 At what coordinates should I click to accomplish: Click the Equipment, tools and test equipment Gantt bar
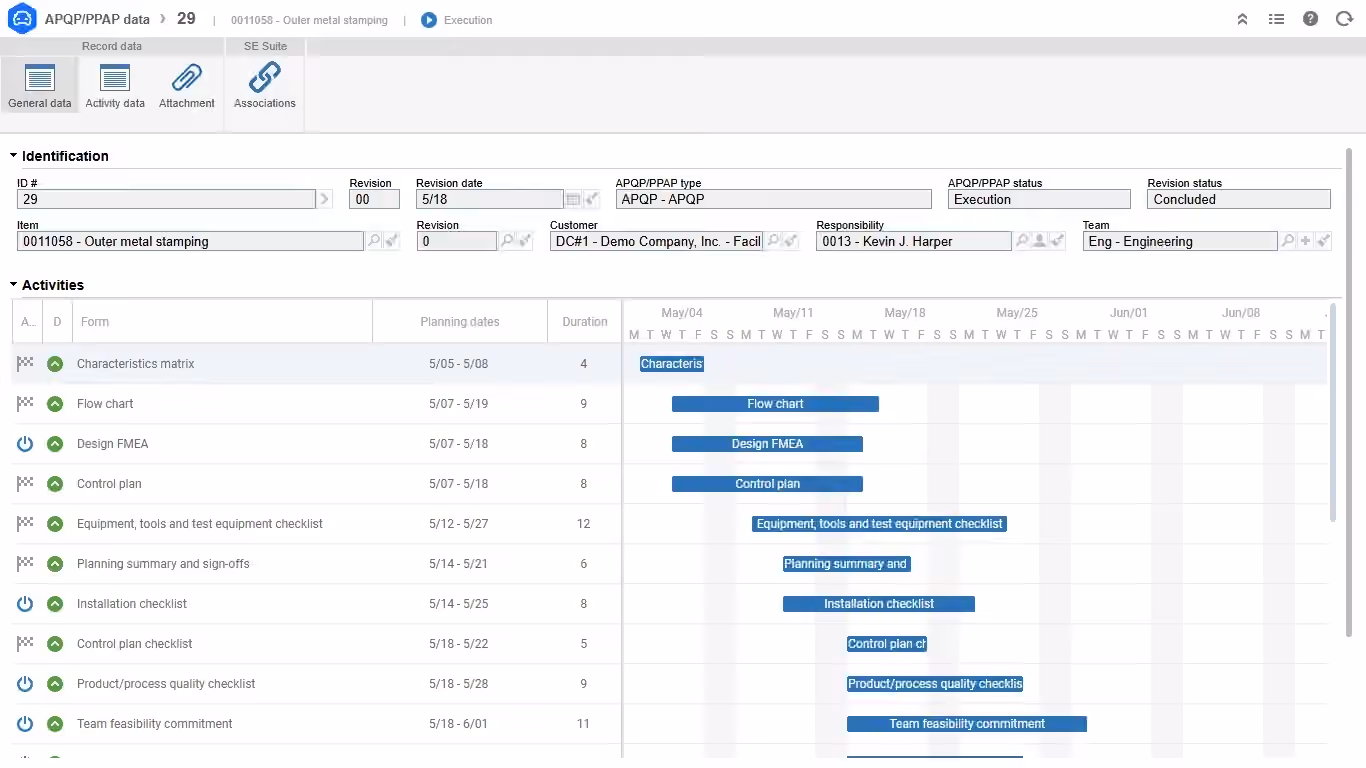point(879,524)
